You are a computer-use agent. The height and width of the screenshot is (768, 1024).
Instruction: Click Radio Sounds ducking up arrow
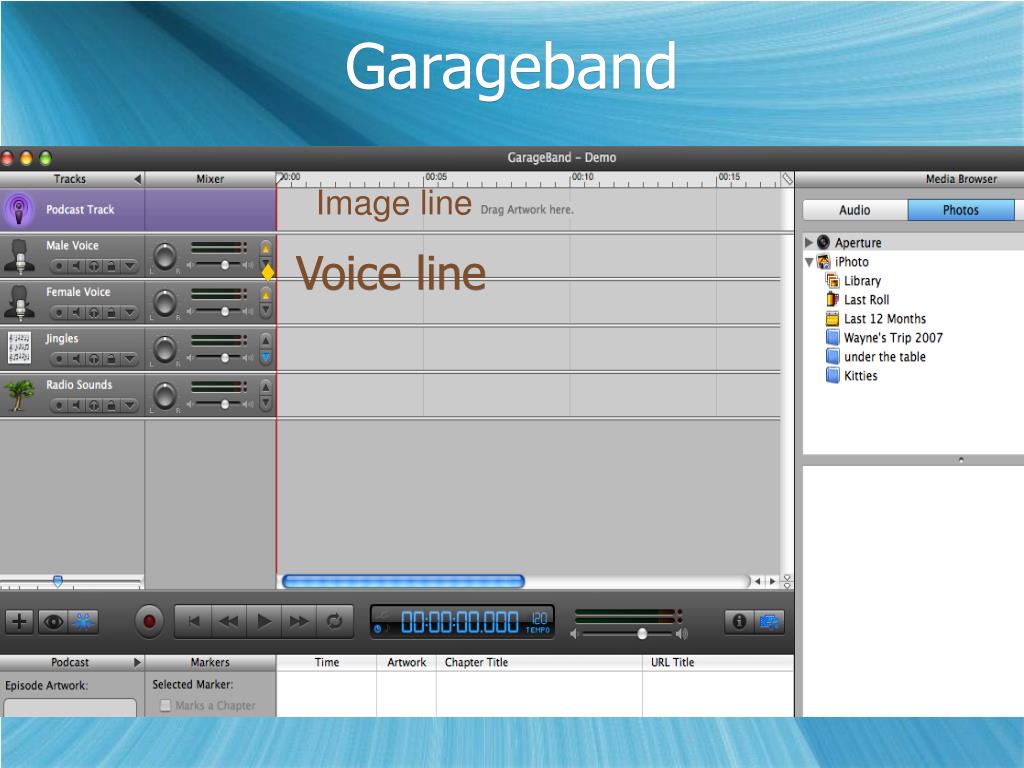266,387
